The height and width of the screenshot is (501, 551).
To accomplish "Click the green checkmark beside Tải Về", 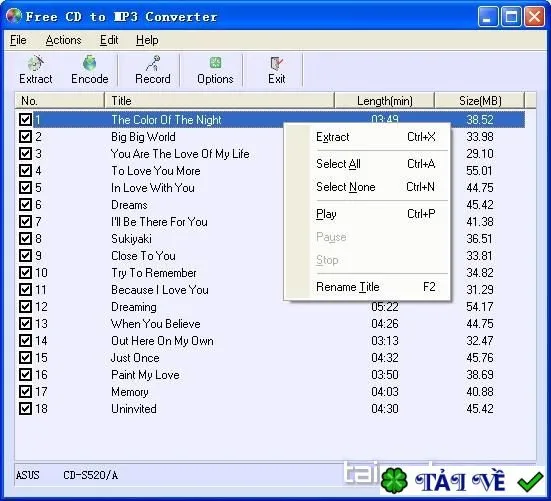I will tap(531, 481).
